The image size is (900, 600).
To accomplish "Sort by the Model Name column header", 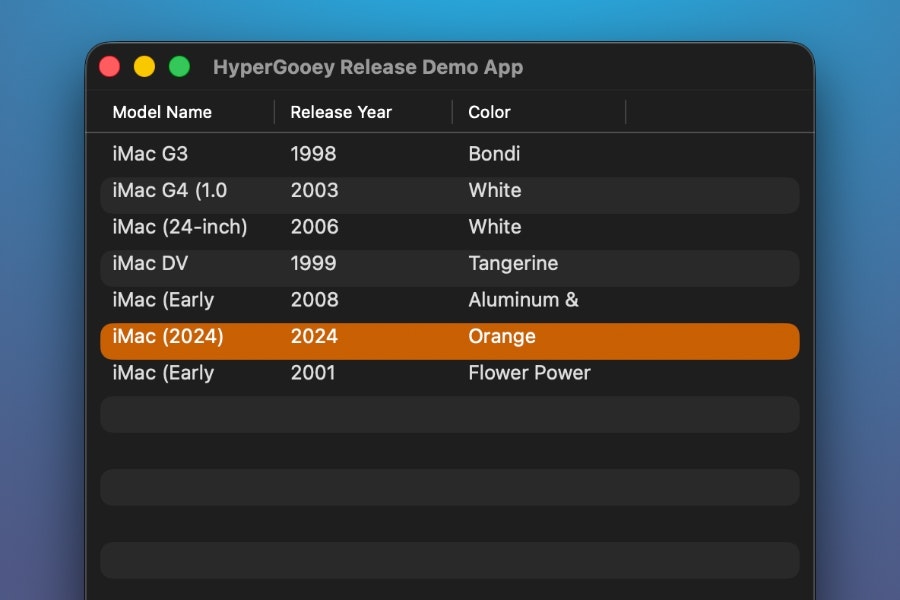I will 162,112.
